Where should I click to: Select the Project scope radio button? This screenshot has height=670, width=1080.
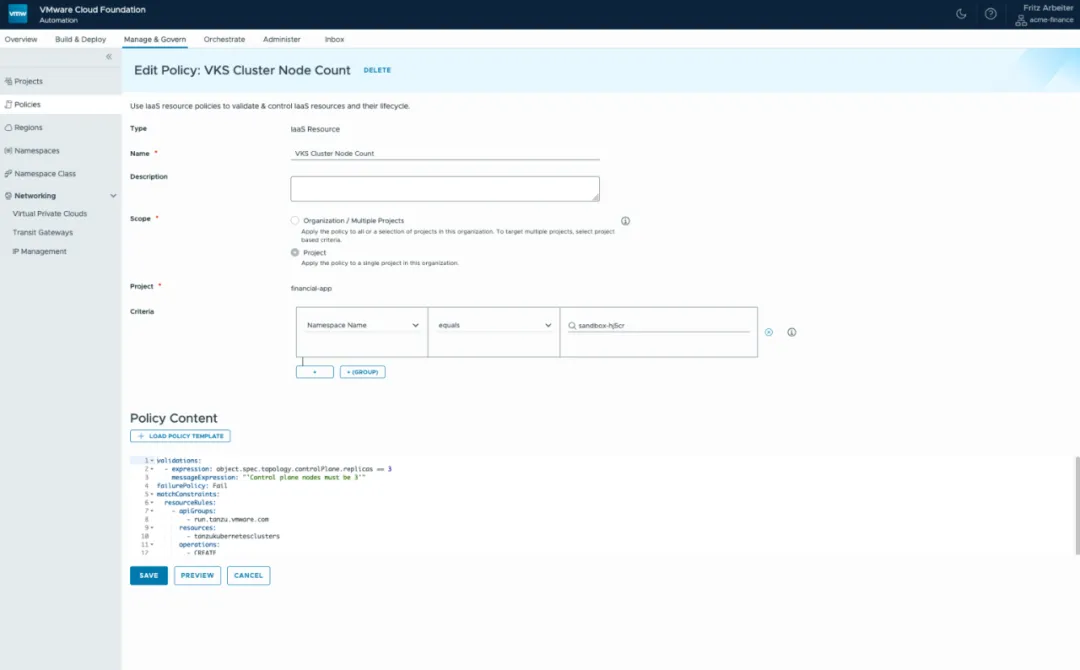(295, 253)
